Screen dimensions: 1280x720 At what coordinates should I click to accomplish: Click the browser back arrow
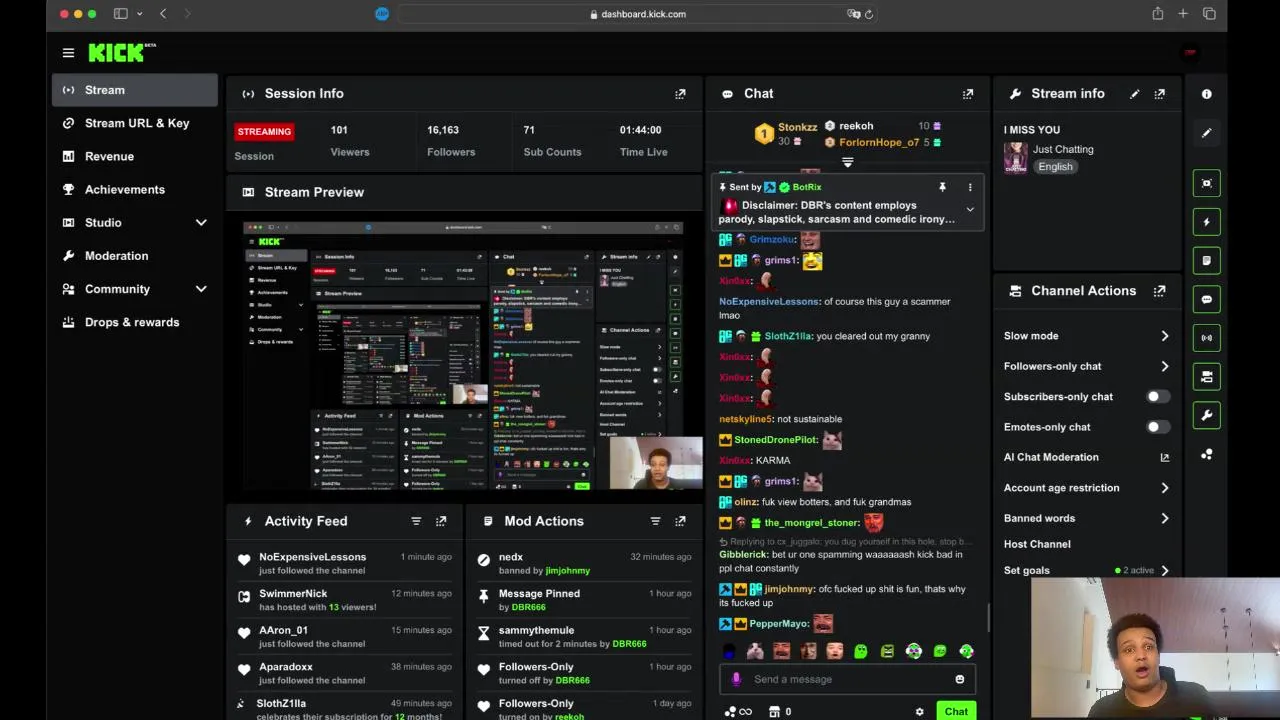tap(163, 14)
